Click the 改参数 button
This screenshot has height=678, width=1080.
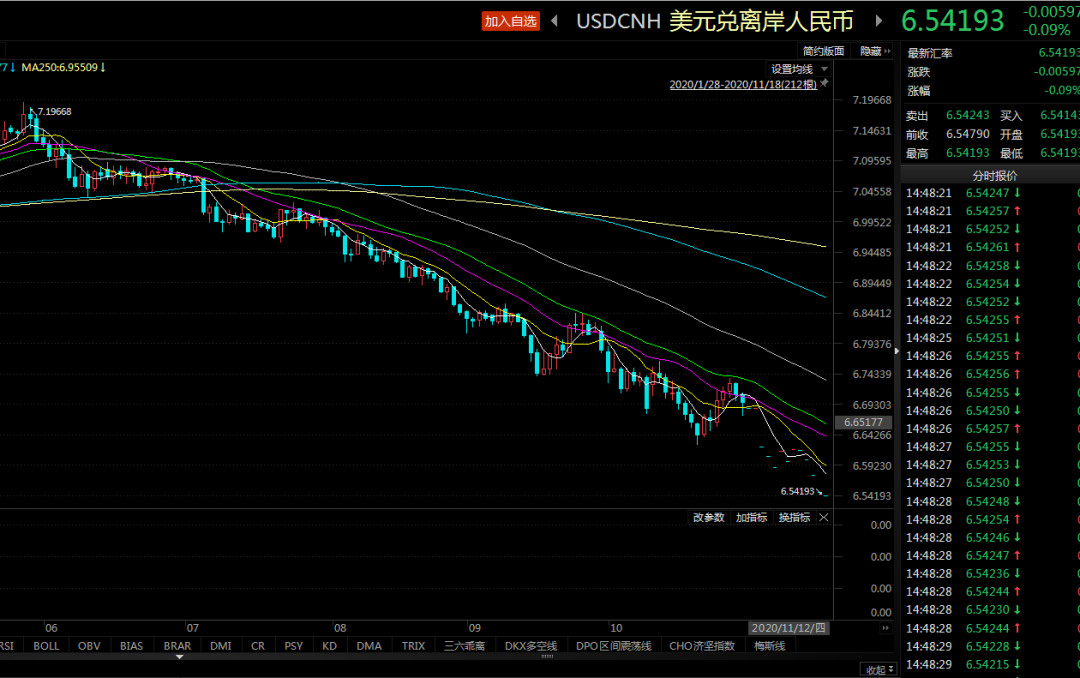[708, 517]
